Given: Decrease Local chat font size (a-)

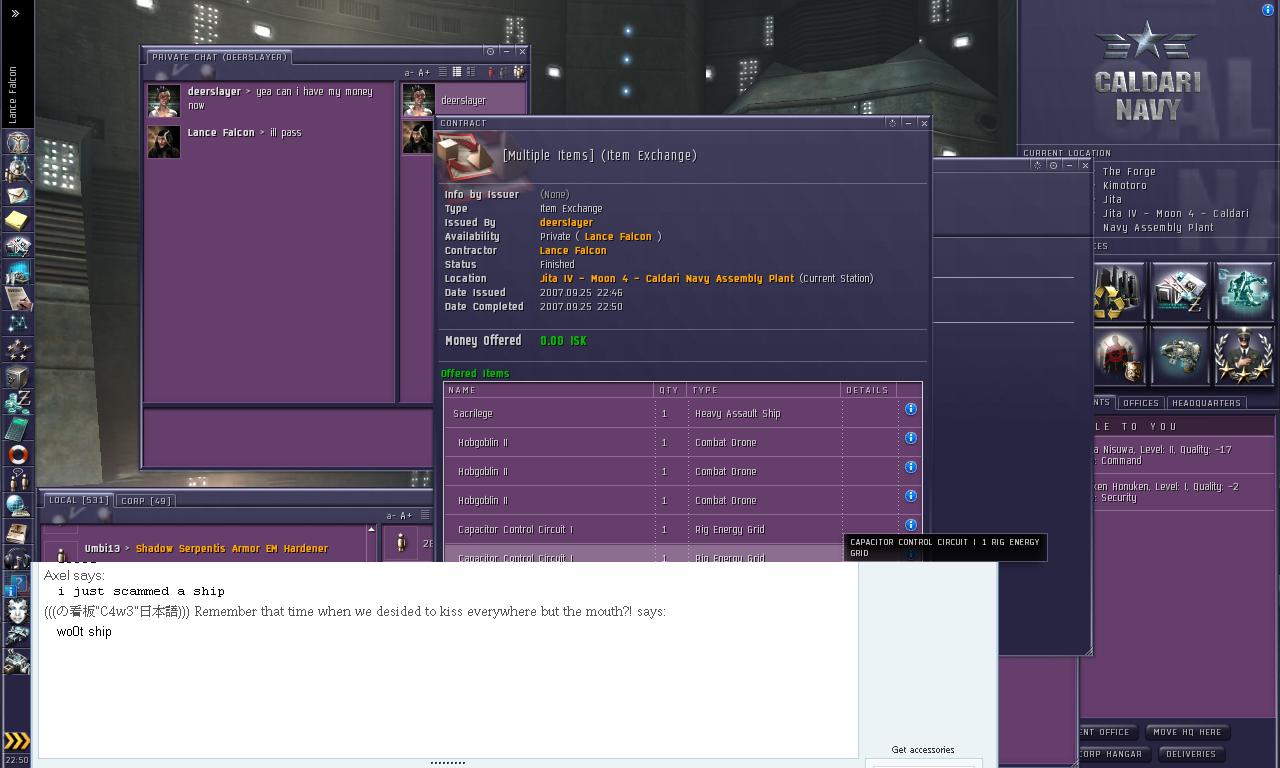Looking at the screenshot, I should pos(390,516).
